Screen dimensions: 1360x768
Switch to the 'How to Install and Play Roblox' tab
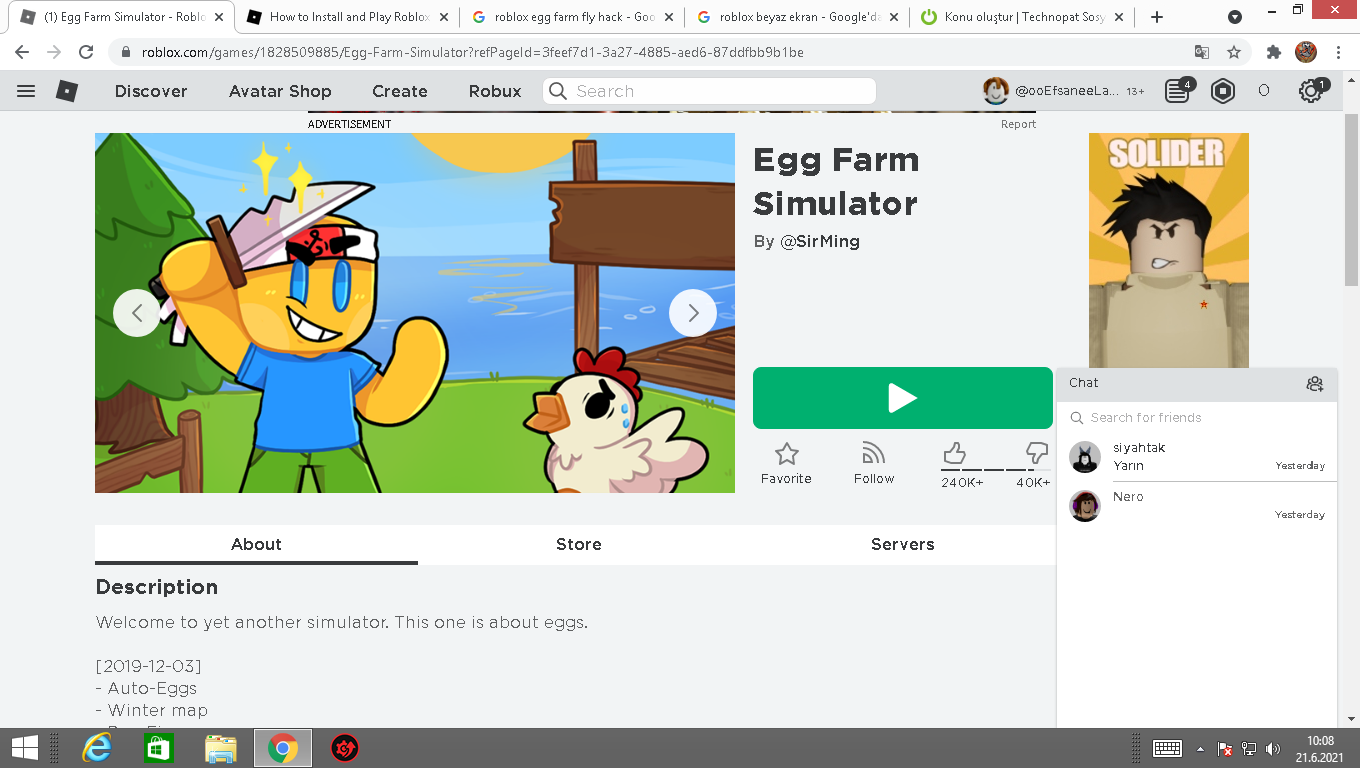[347, 17]
